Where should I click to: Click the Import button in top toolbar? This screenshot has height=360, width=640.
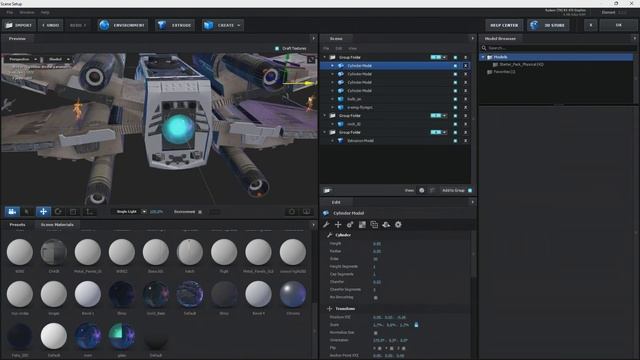tap(19, 25)
